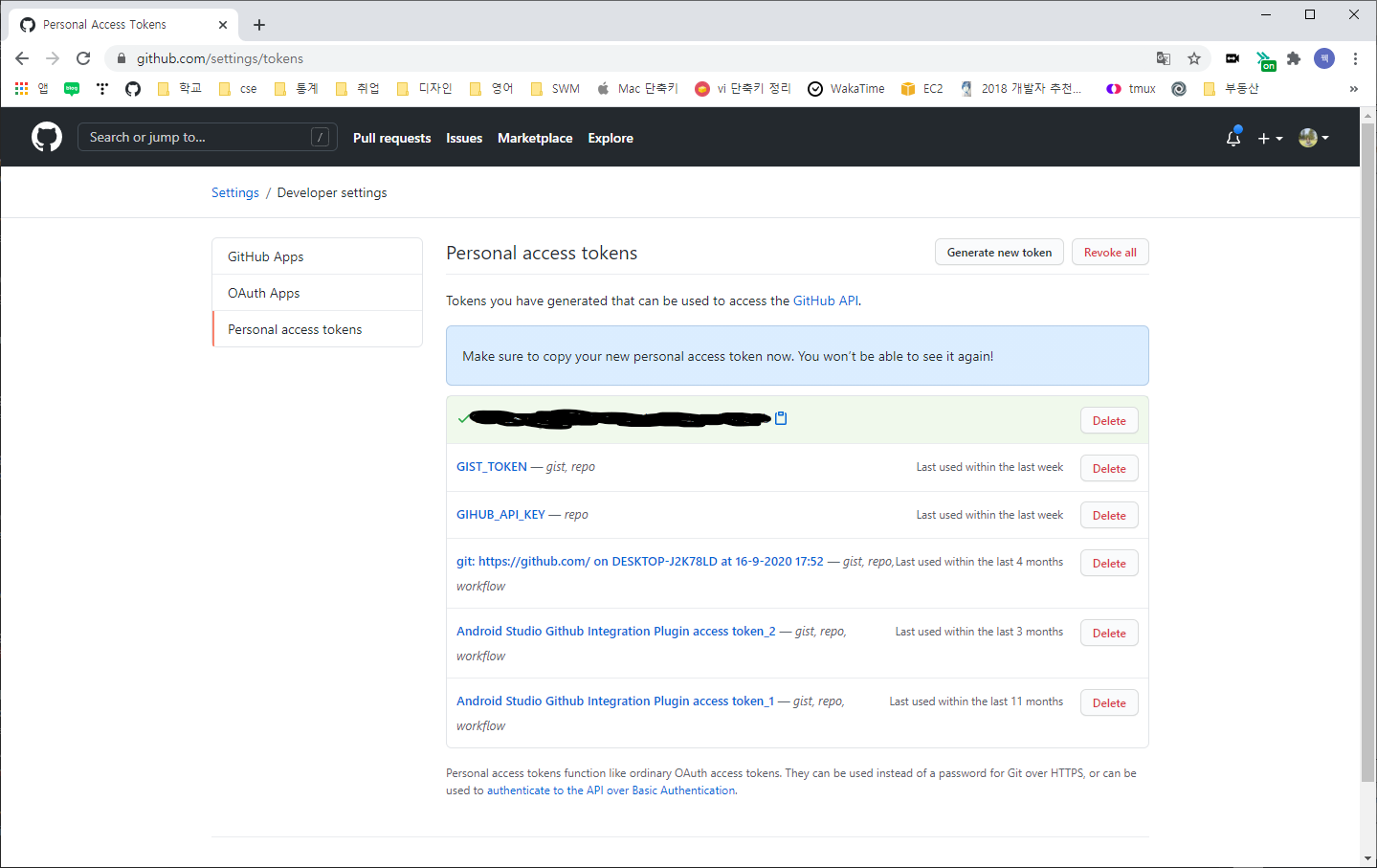
Task: Click the browser forward arrow
Action: pos(53,58)
